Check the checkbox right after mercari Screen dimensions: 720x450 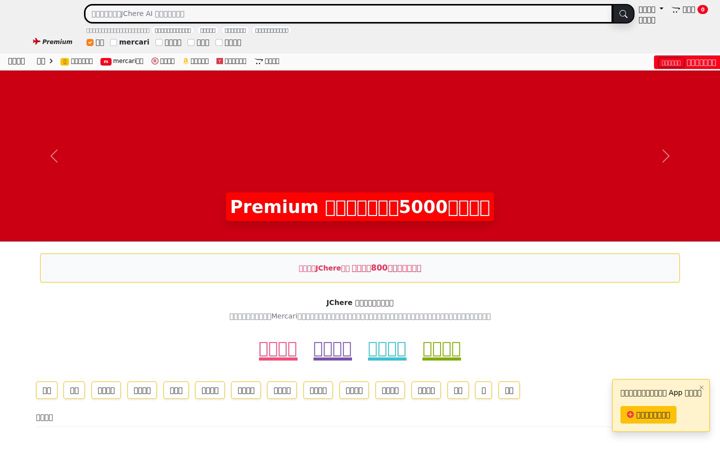(x=159, y=42)
